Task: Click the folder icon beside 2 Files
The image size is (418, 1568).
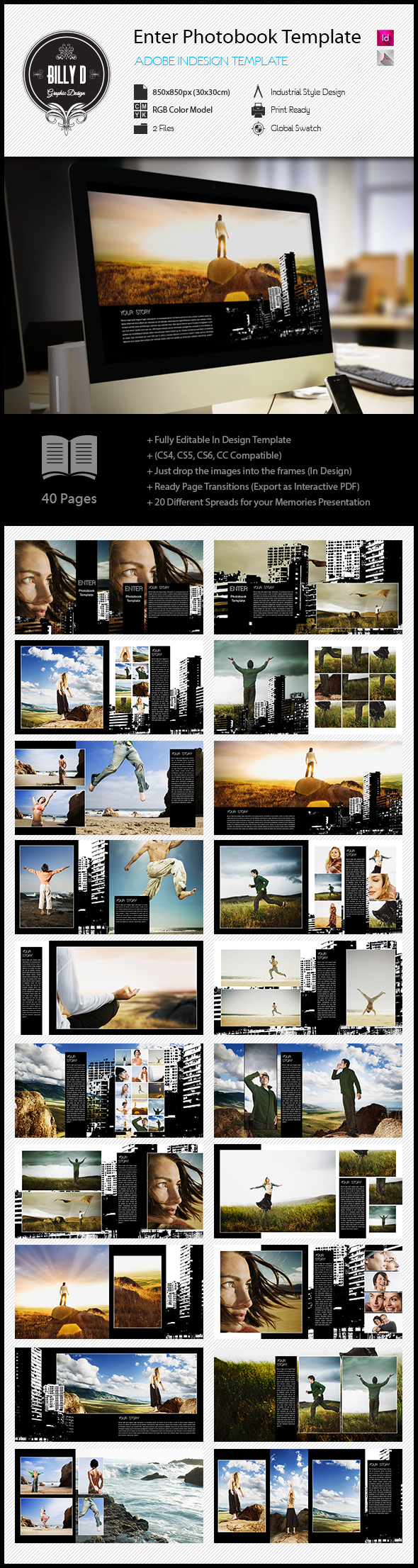Action: 140,128
